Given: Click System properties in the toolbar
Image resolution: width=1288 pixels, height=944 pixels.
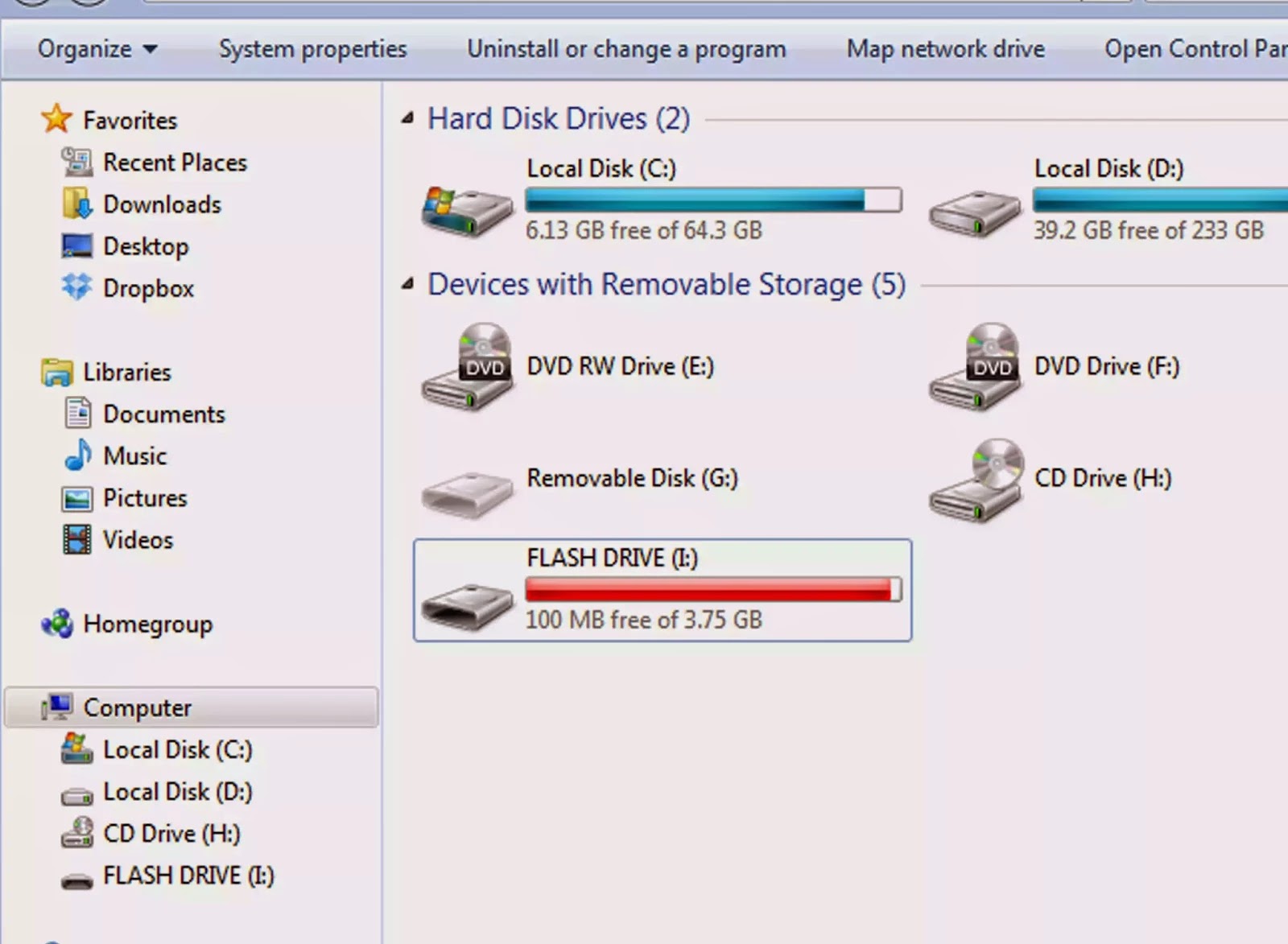Looking at the screenshot, I should point(312,49).
